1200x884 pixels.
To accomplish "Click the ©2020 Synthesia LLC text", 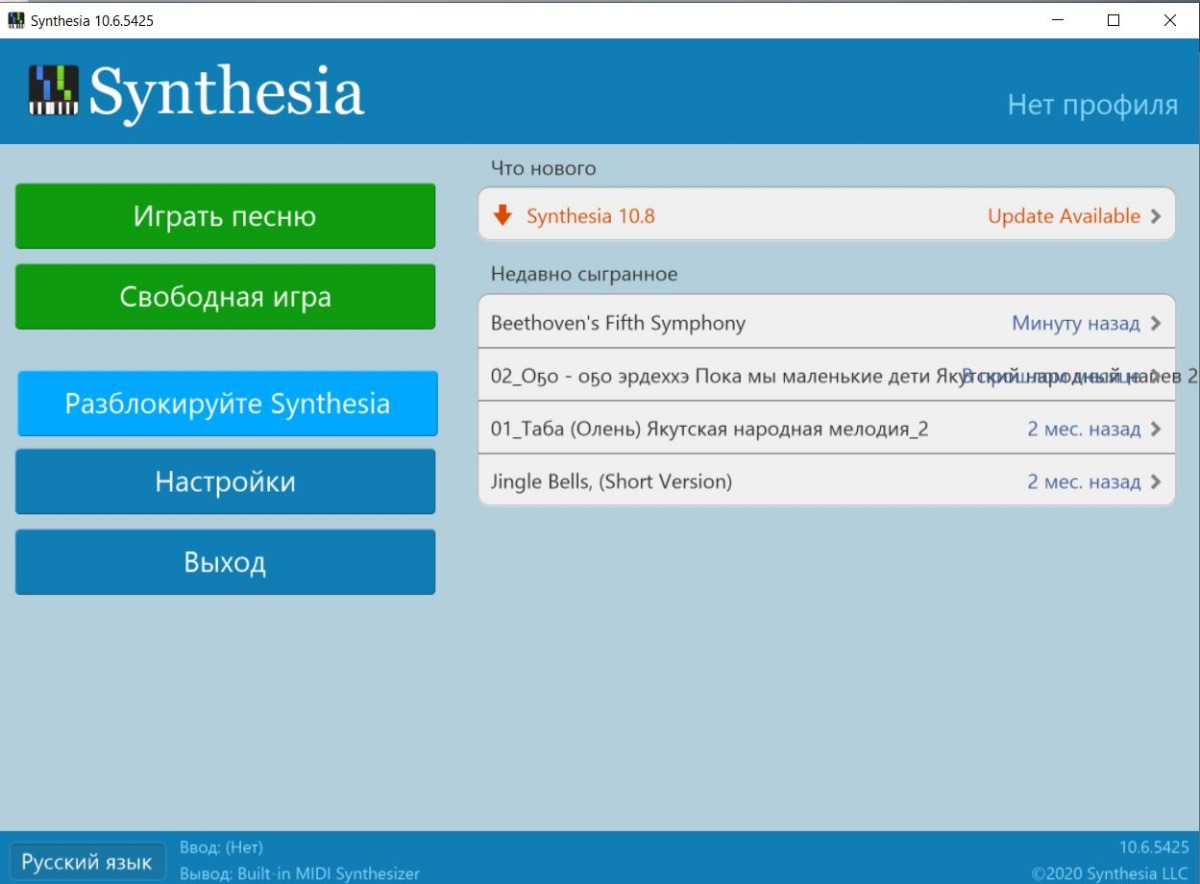I will tap(1110, 873).
